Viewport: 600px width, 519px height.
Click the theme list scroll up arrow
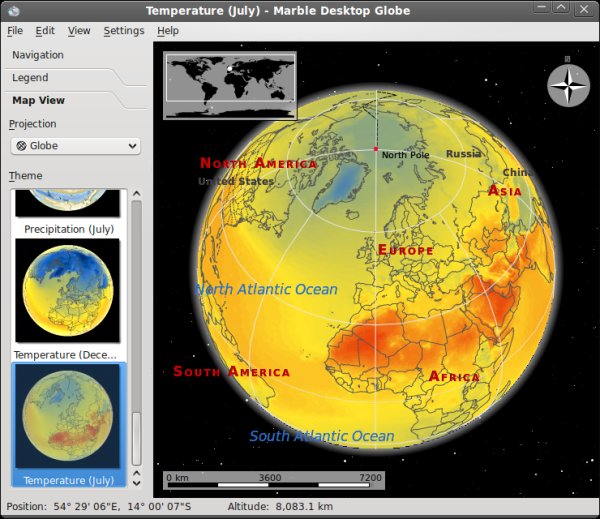click(x=137, y=194)
